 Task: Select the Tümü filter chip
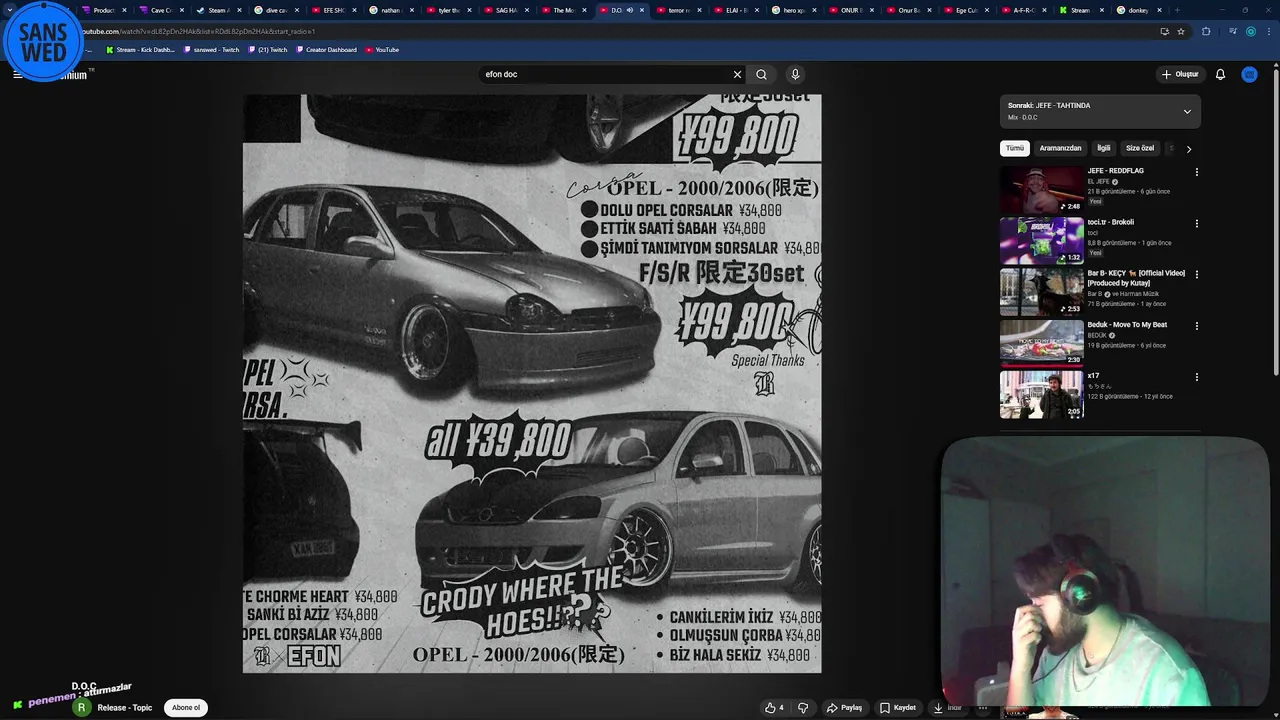tap(1015, 148)
